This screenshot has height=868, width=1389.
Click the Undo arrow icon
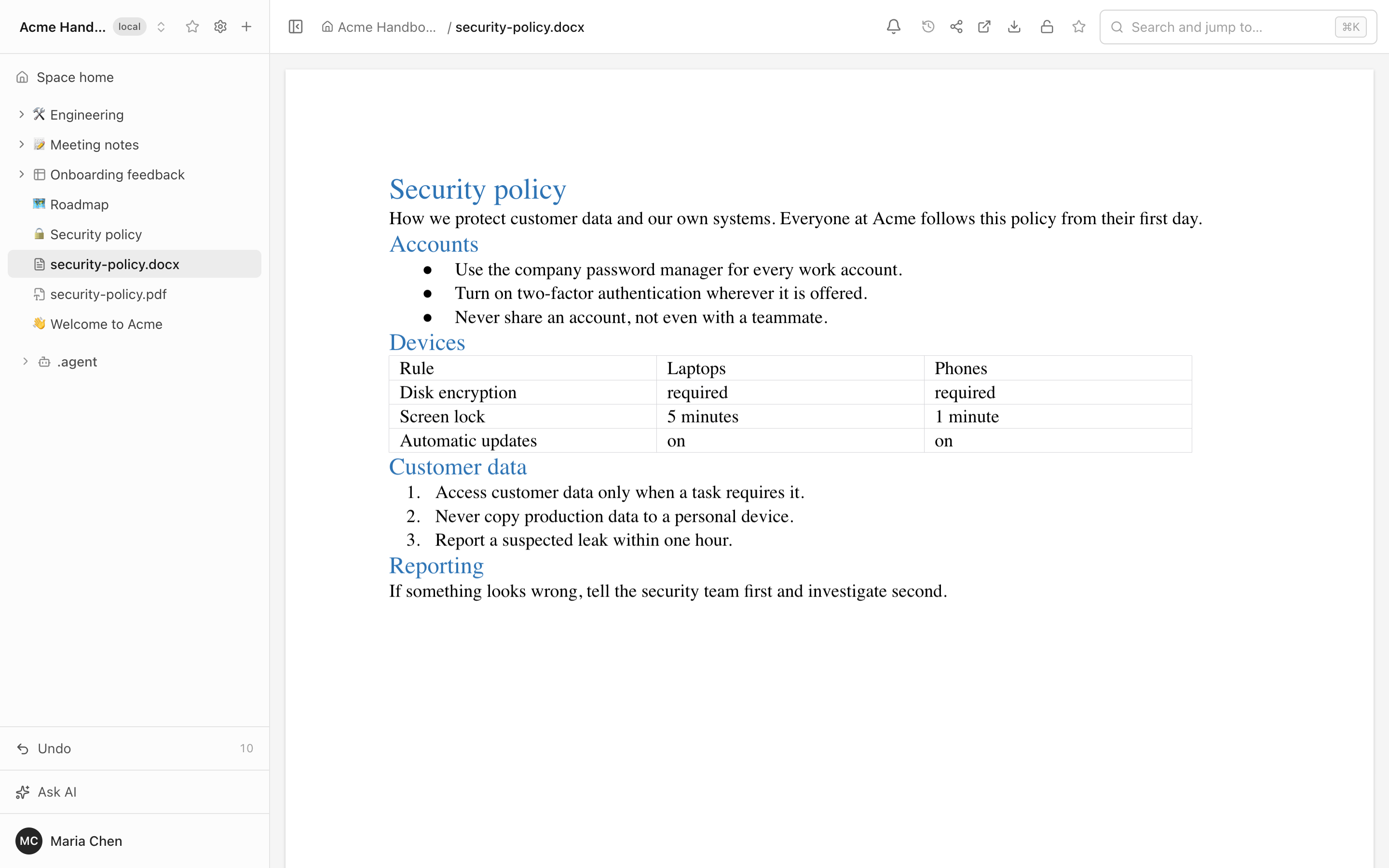[23, 748]
